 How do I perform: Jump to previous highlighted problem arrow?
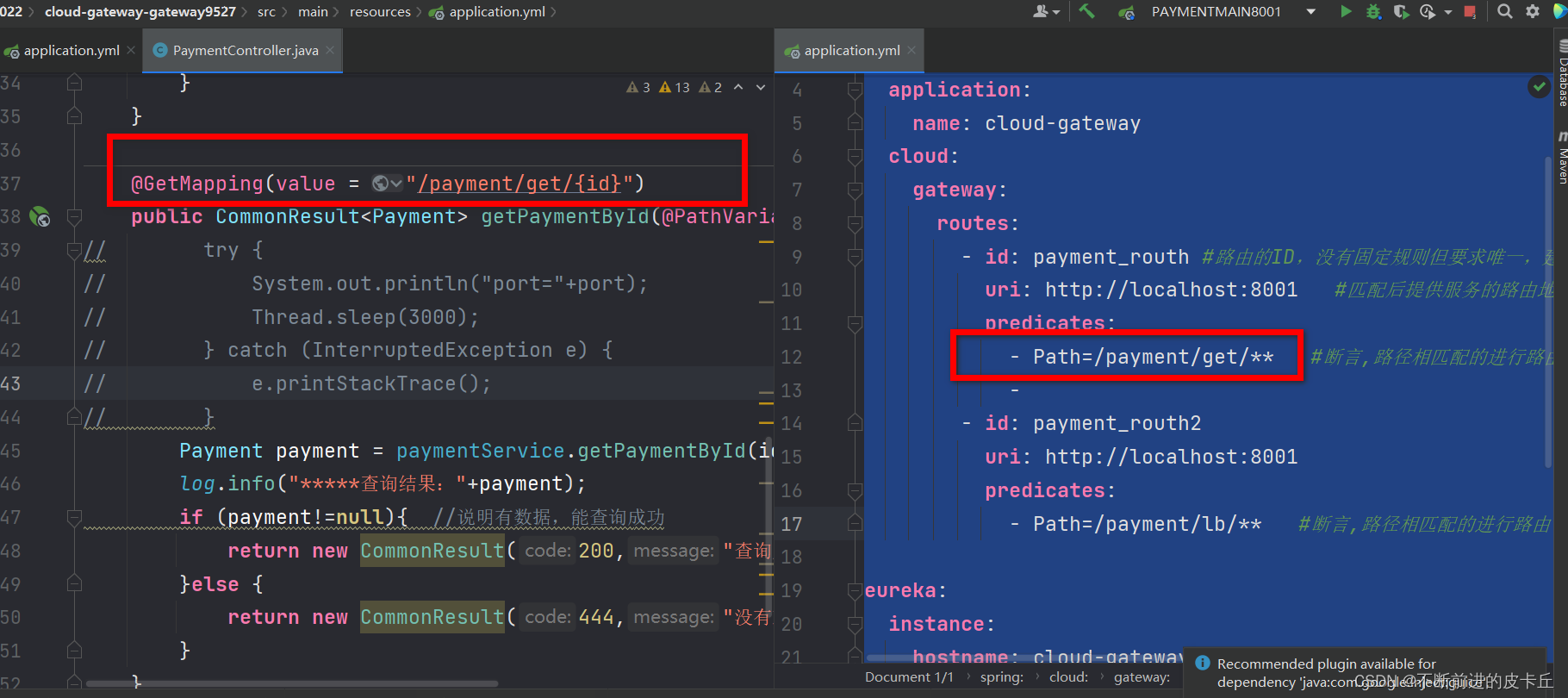[x=738, y=87]
